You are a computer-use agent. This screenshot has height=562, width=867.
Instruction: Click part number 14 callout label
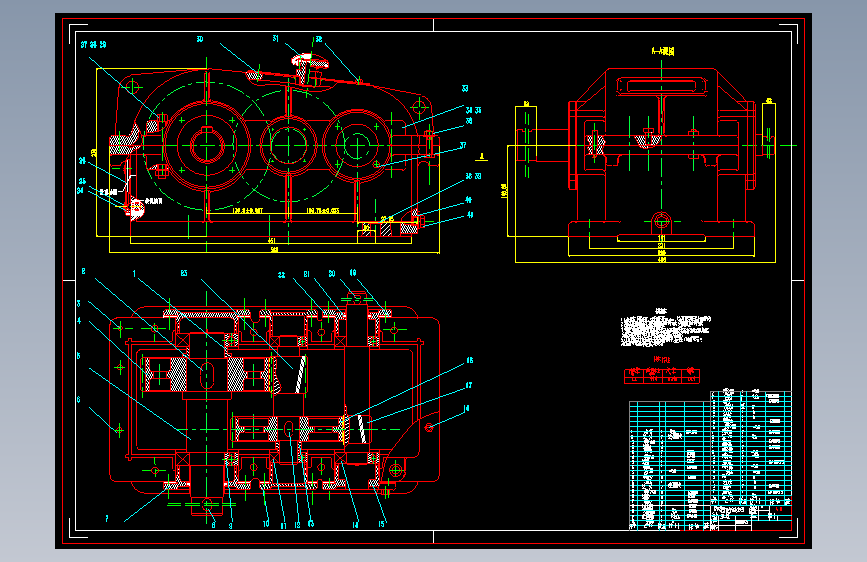pyautogui.click(x=355, y=525)
